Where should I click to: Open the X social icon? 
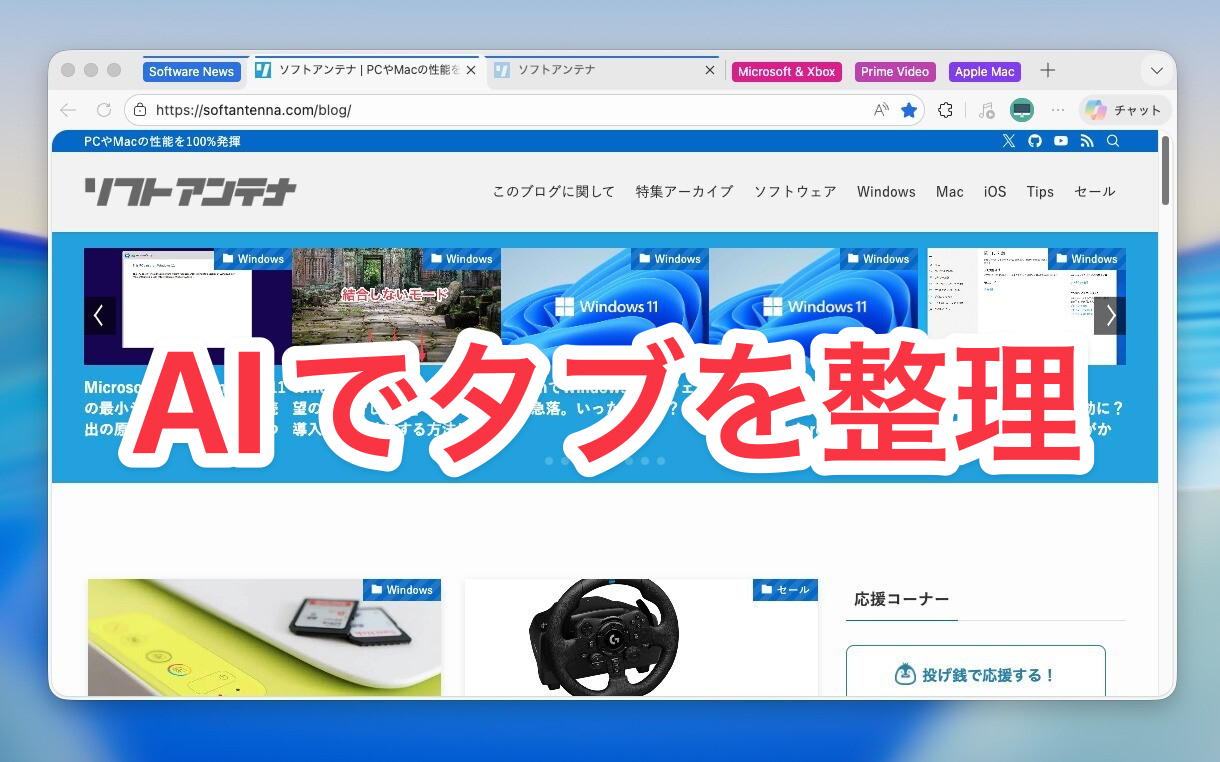tap(1009, 141)
